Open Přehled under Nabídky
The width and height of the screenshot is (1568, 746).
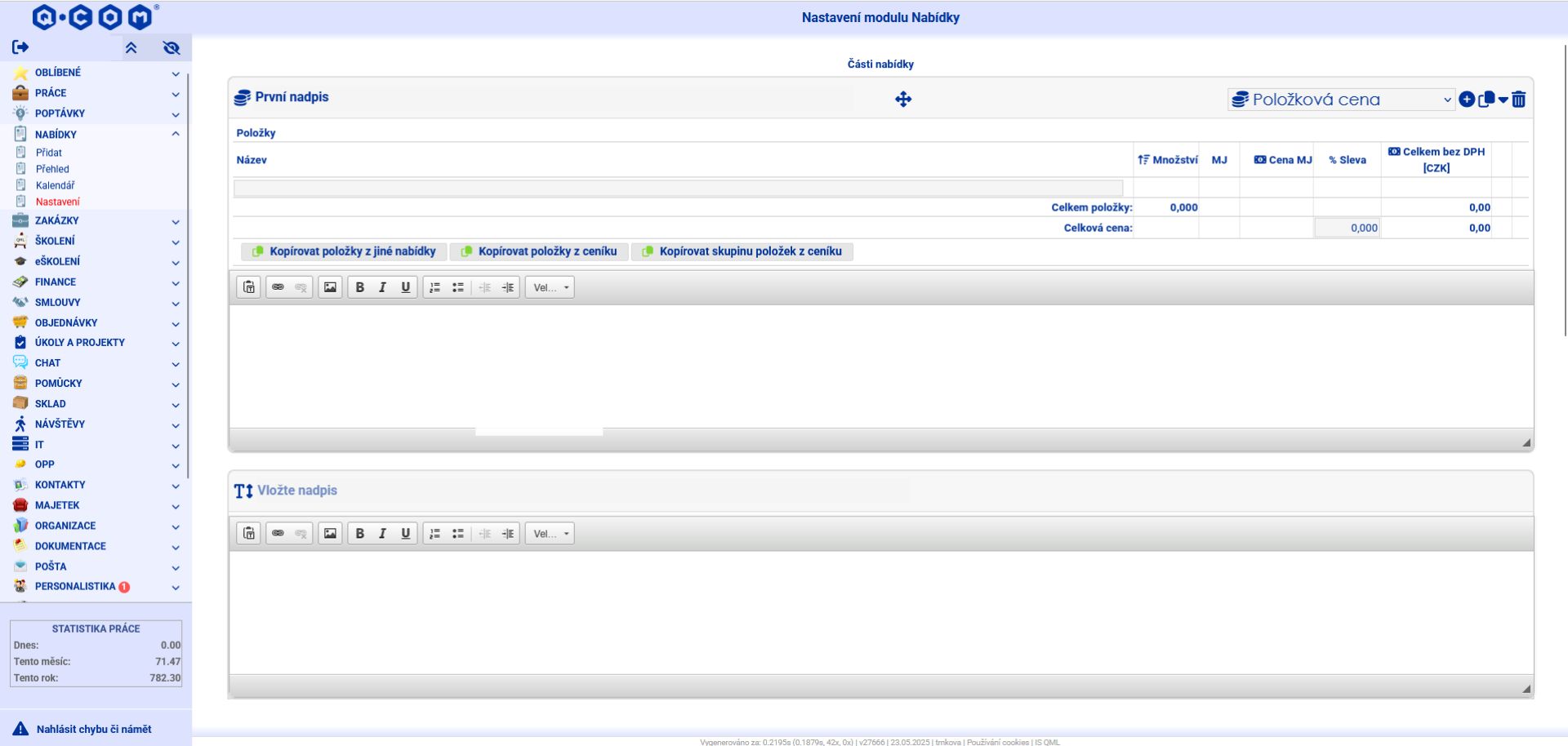click(x=52, y=169)
